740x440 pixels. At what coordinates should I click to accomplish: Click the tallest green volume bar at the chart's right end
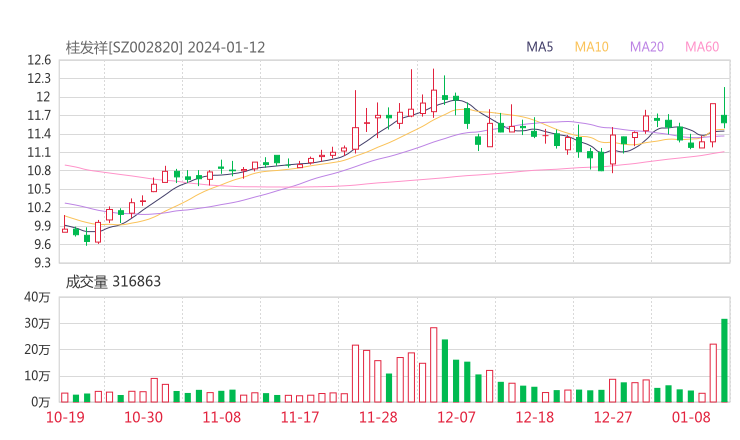pos(724,361)
